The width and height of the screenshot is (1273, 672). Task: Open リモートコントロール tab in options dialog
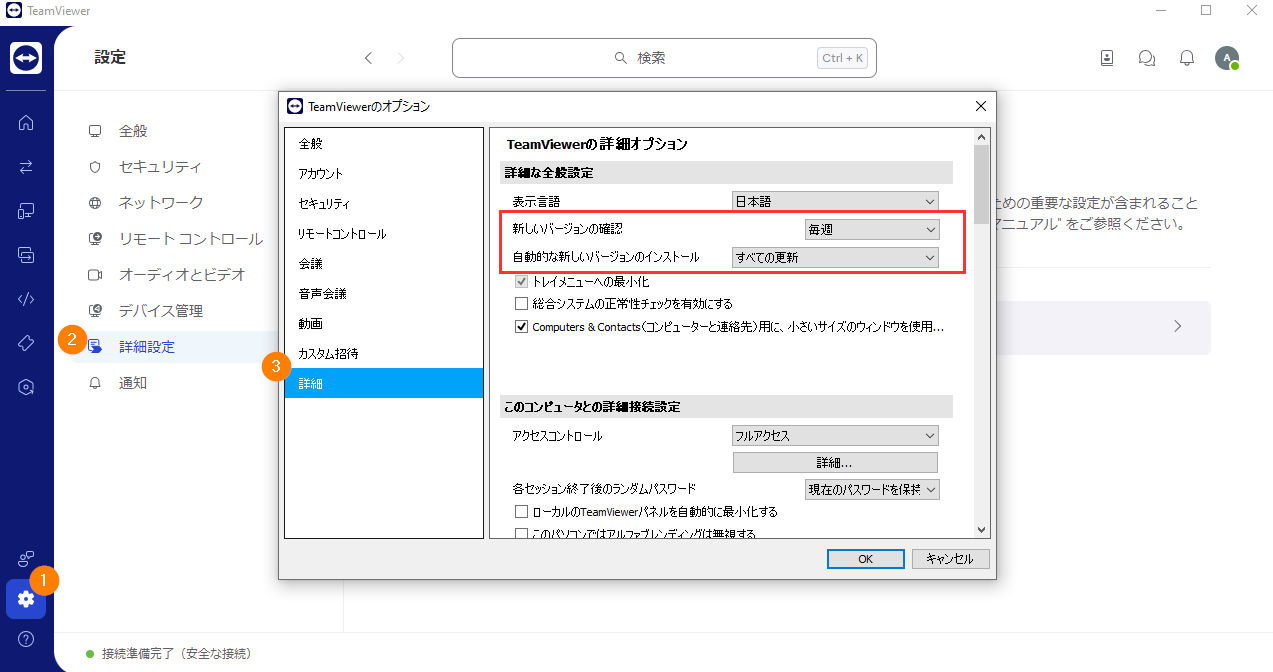[384, 234]
